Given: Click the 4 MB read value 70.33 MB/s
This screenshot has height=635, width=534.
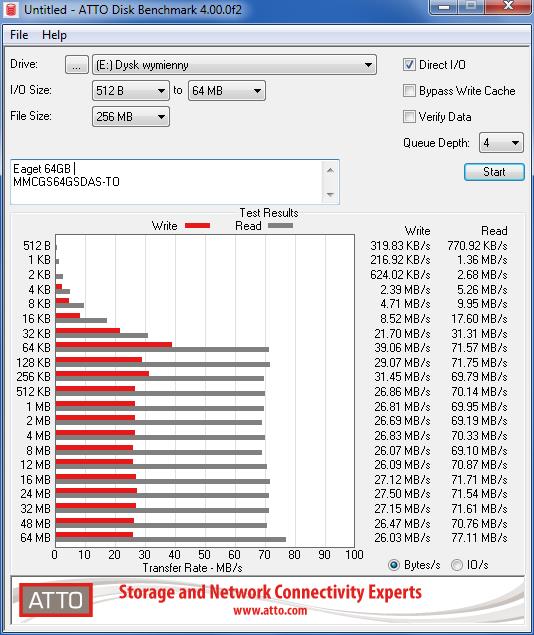Looking at the screenshot, I should [x=479, y=435].
